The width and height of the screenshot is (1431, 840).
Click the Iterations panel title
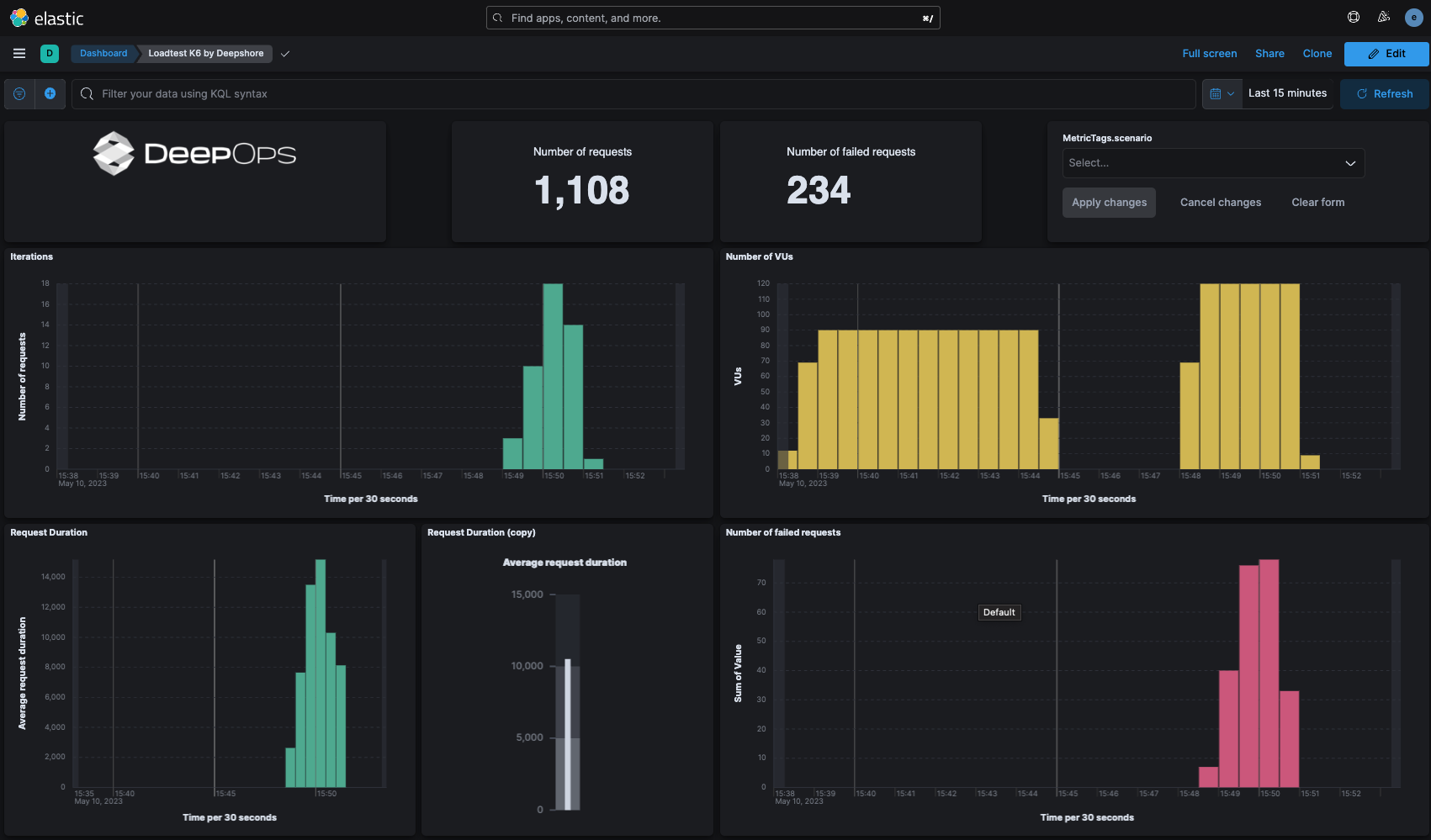31,256
